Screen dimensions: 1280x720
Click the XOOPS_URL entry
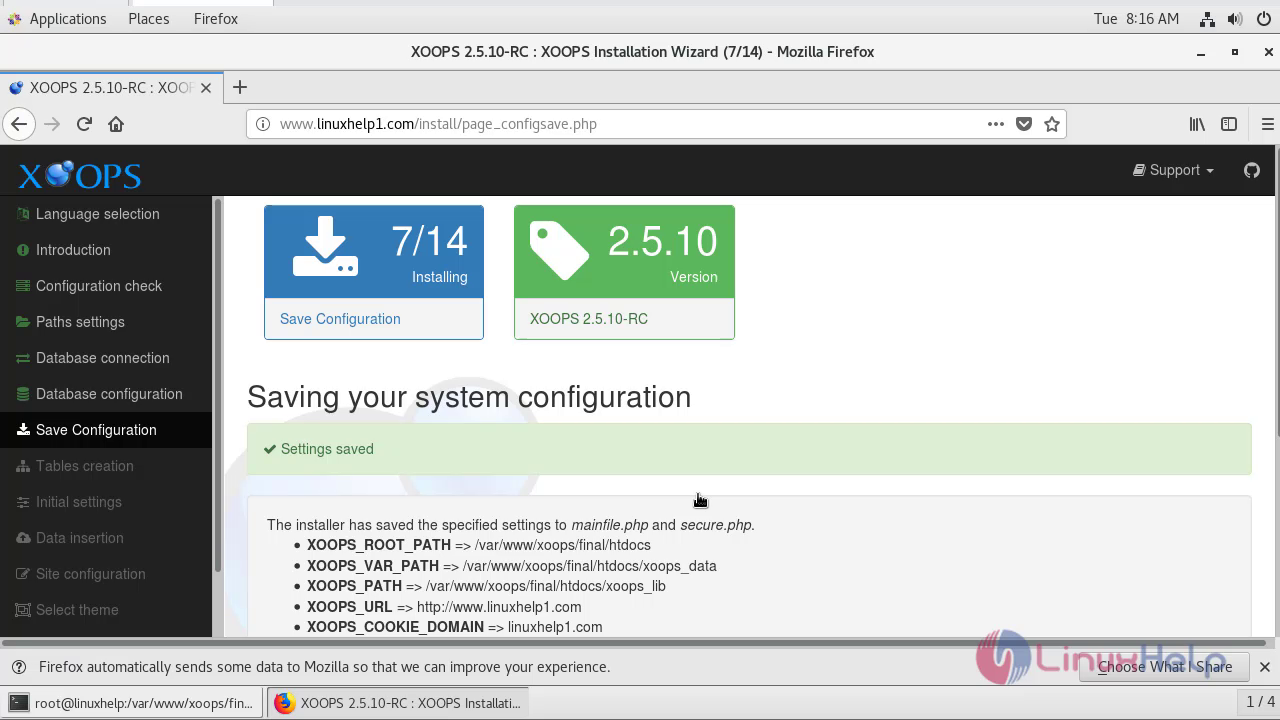(x=444, y=607)
